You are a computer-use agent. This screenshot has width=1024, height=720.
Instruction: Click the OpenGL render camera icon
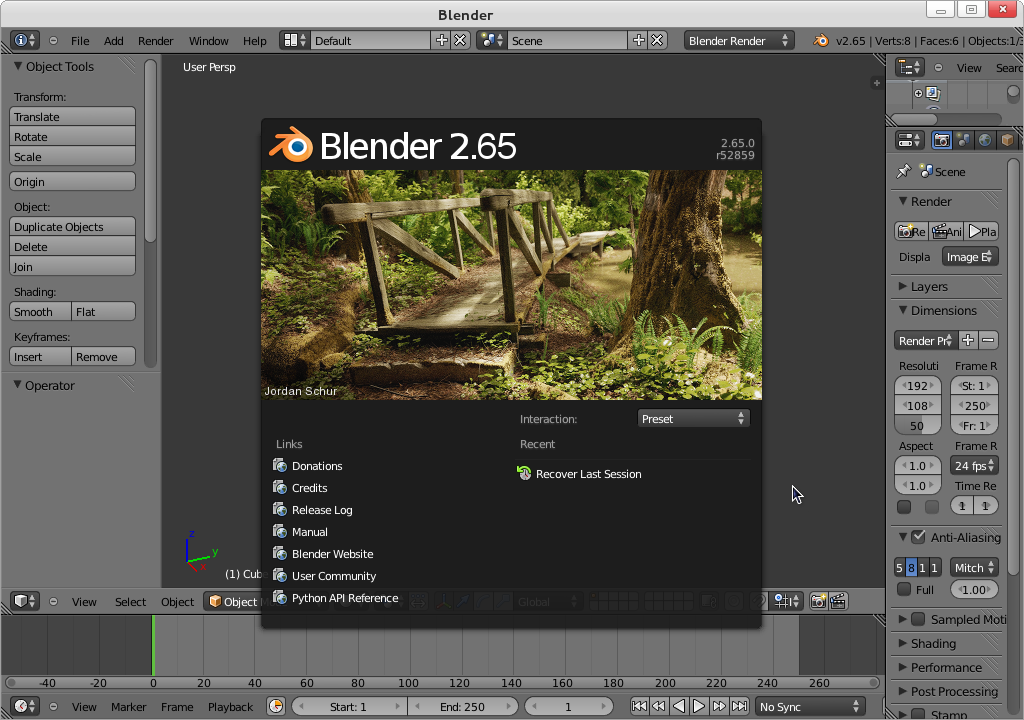tap(818, 601)
